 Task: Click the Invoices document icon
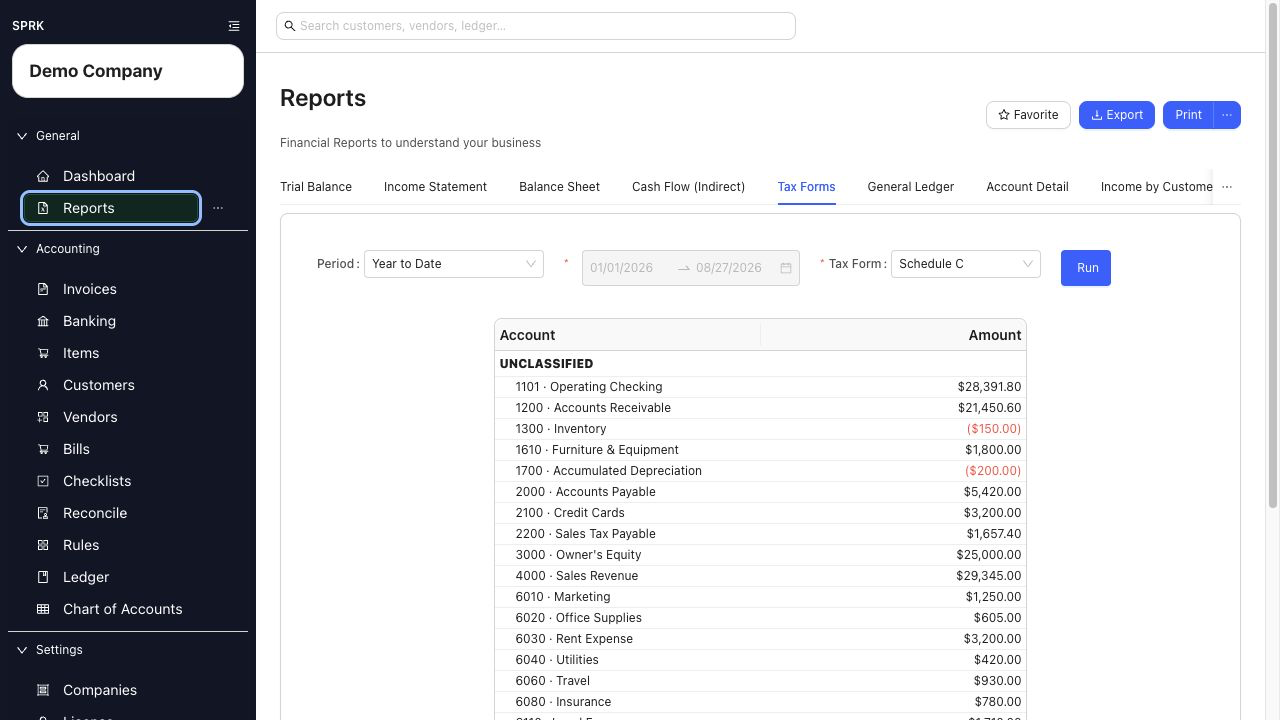point(43,289)
